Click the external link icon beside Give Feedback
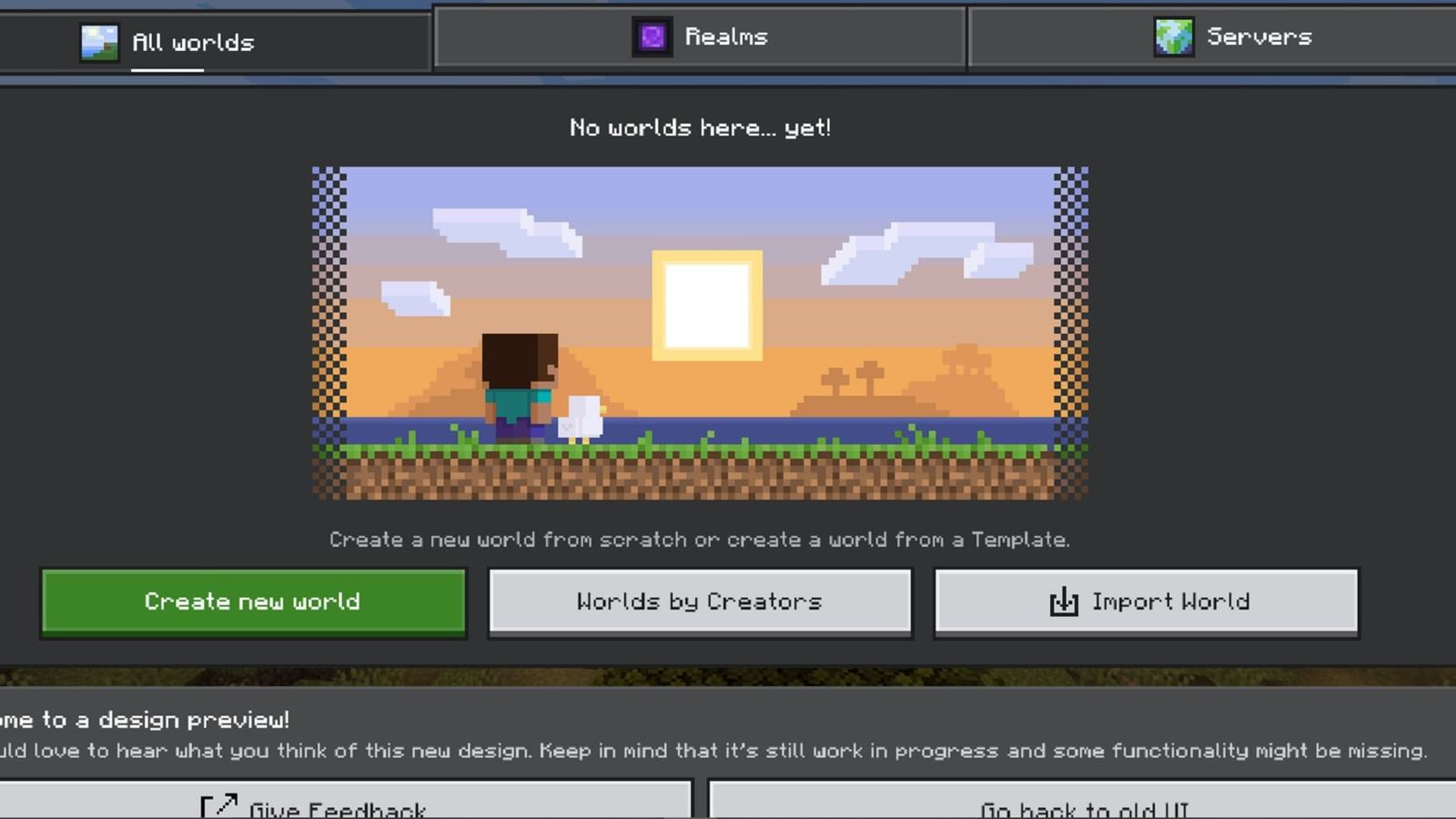 point(218,806)
